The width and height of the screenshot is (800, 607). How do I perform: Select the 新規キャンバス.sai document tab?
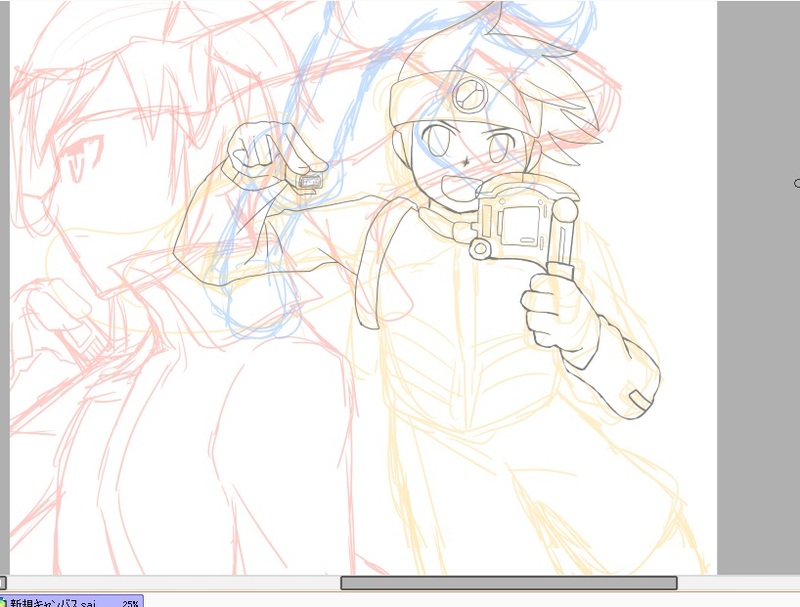(x=71, y=601)
